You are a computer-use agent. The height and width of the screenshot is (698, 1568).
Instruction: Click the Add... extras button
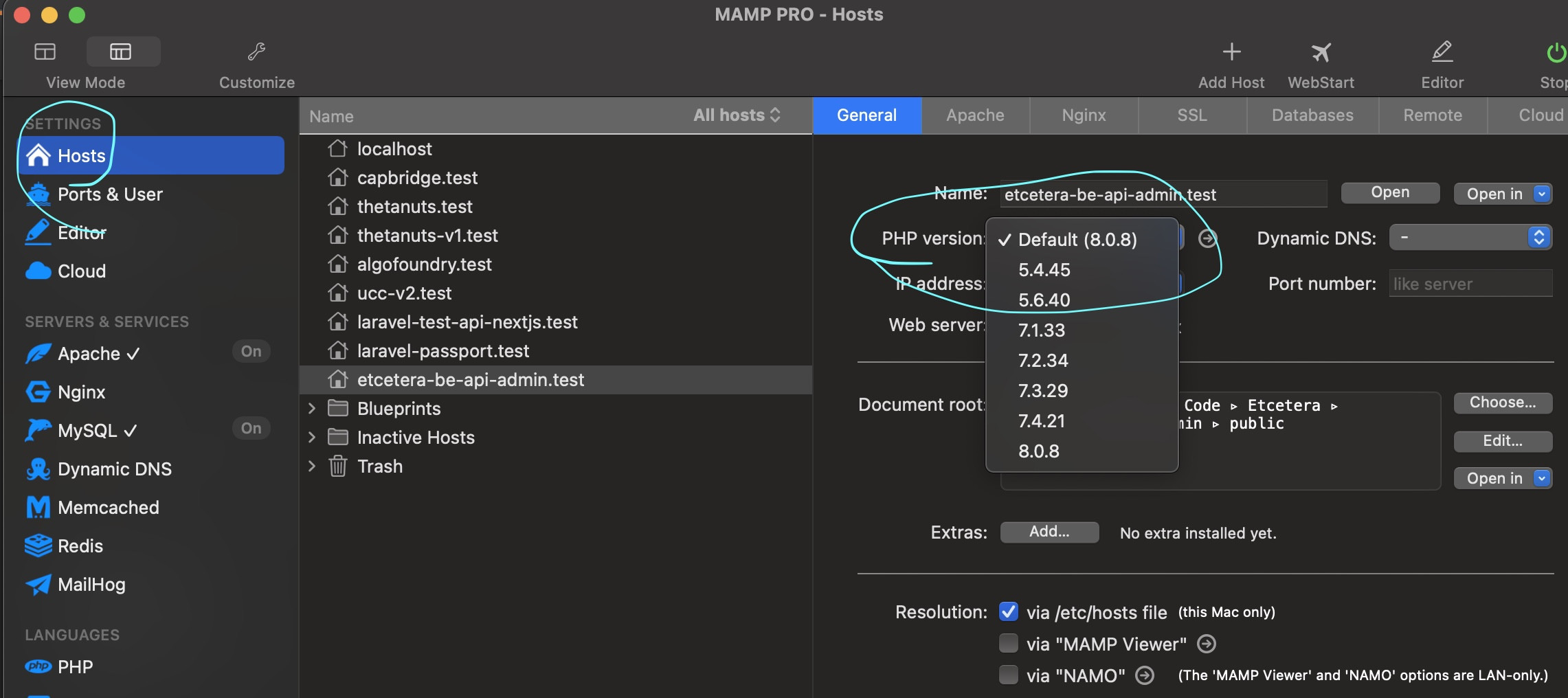coord(1049,532)
